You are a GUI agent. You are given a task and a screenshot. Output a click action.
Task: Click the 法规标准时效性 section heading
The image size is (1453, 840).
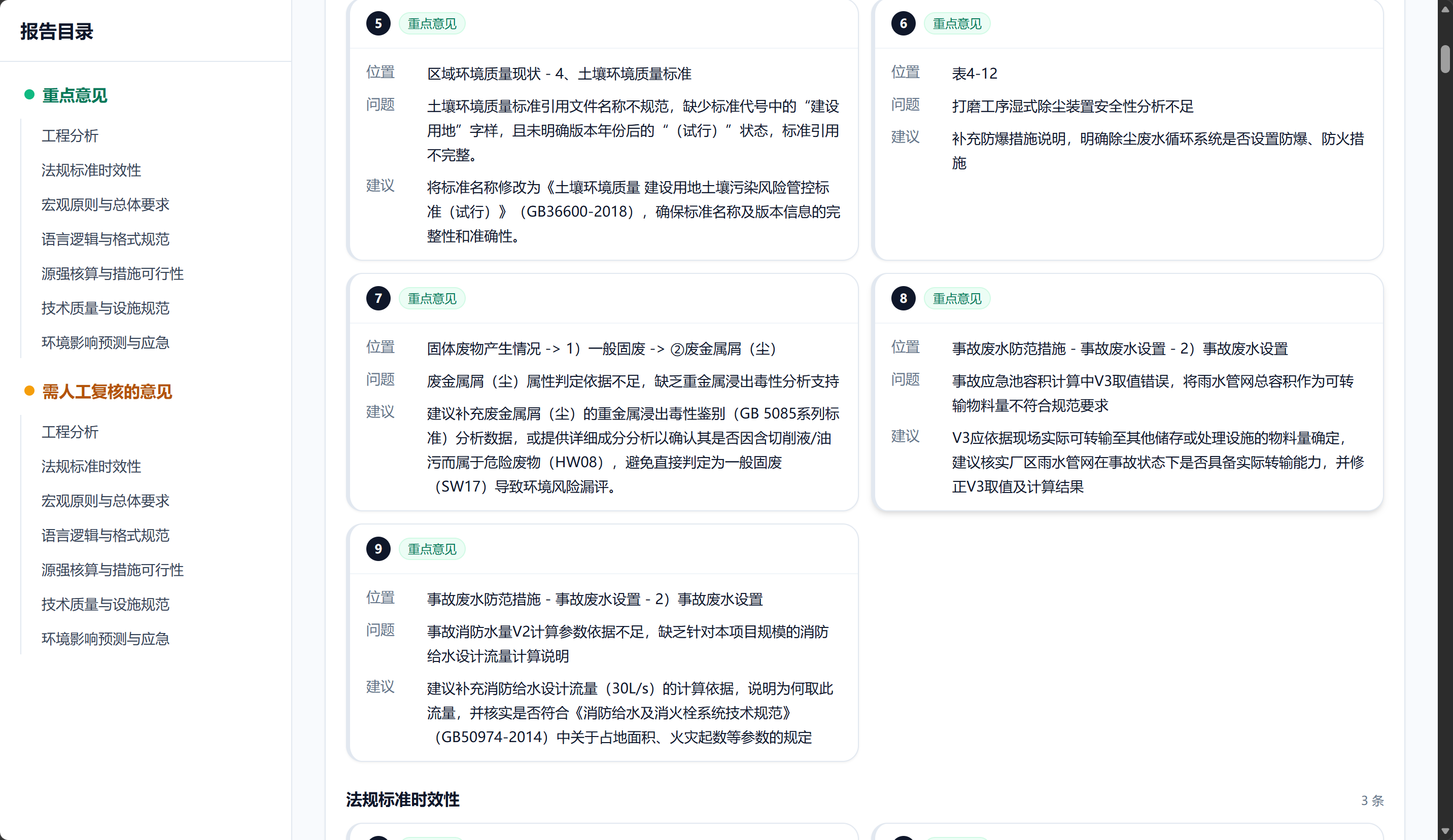click(x=402, y=799)
